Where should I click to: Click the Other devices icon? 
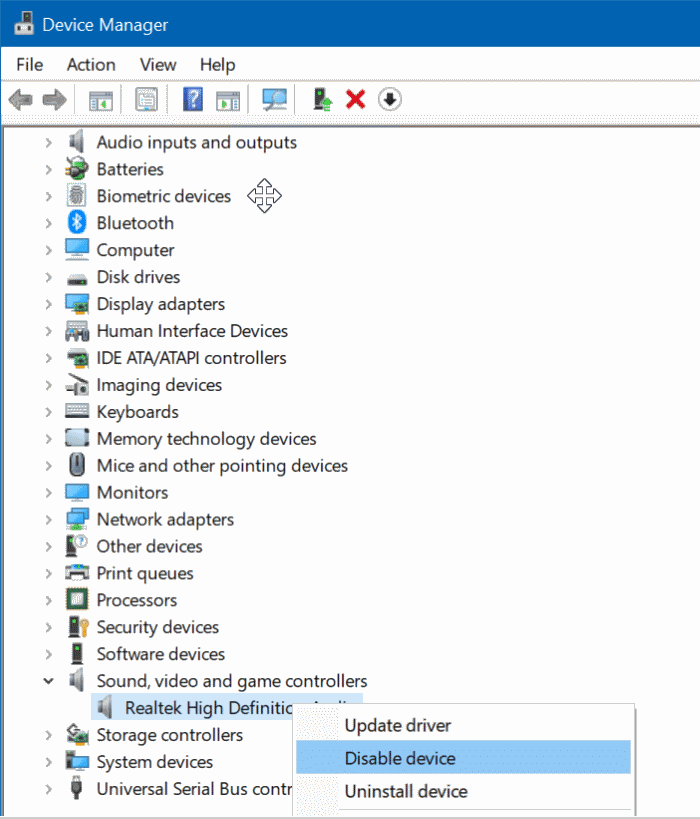point(76,546)
